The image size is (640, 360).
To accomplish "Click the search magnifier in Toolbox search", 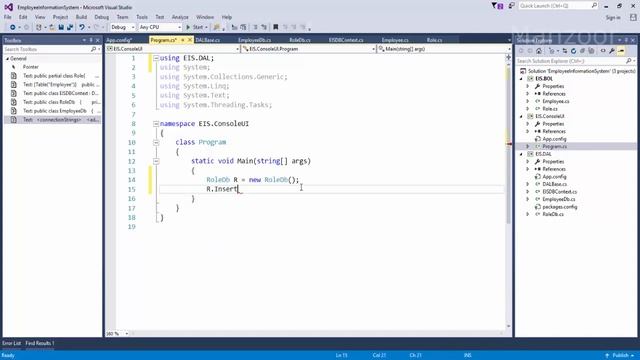I will 93,49.
